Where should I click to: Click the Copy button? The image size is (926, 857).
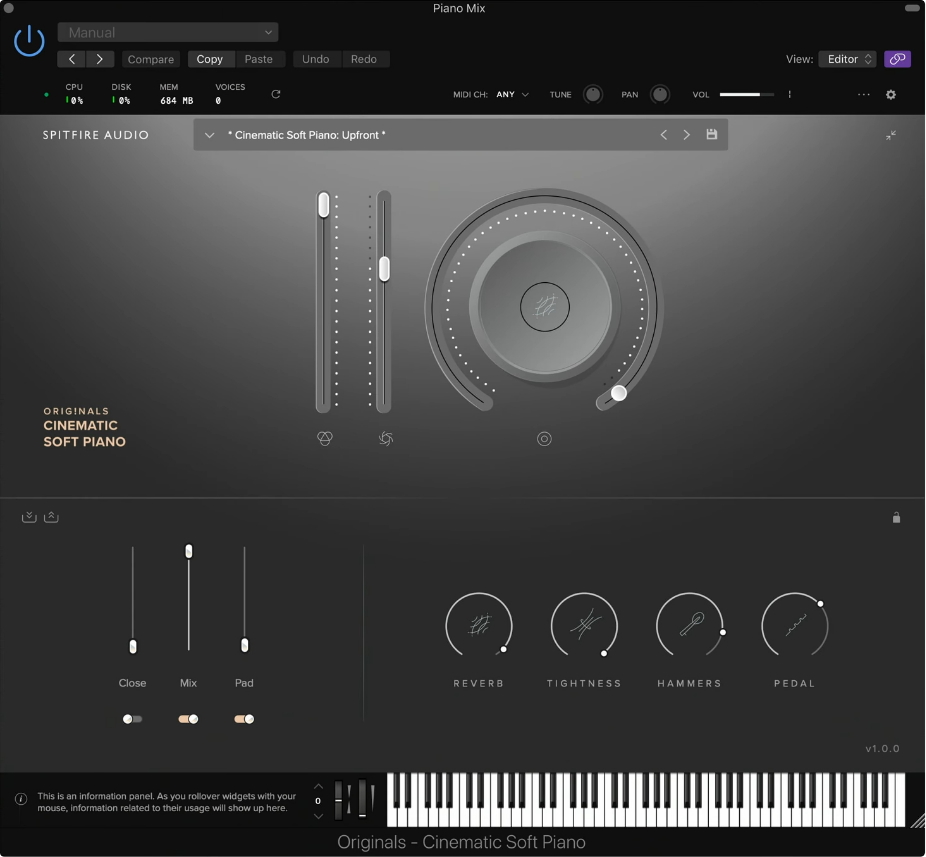210,59
